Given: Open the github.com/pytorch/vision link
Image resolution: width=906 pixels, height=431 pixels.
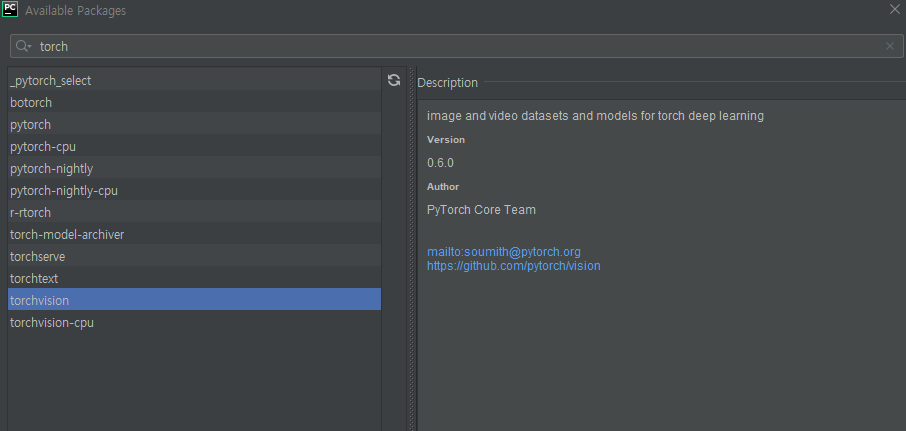Looking at the screenshot, I should (514, 266).
